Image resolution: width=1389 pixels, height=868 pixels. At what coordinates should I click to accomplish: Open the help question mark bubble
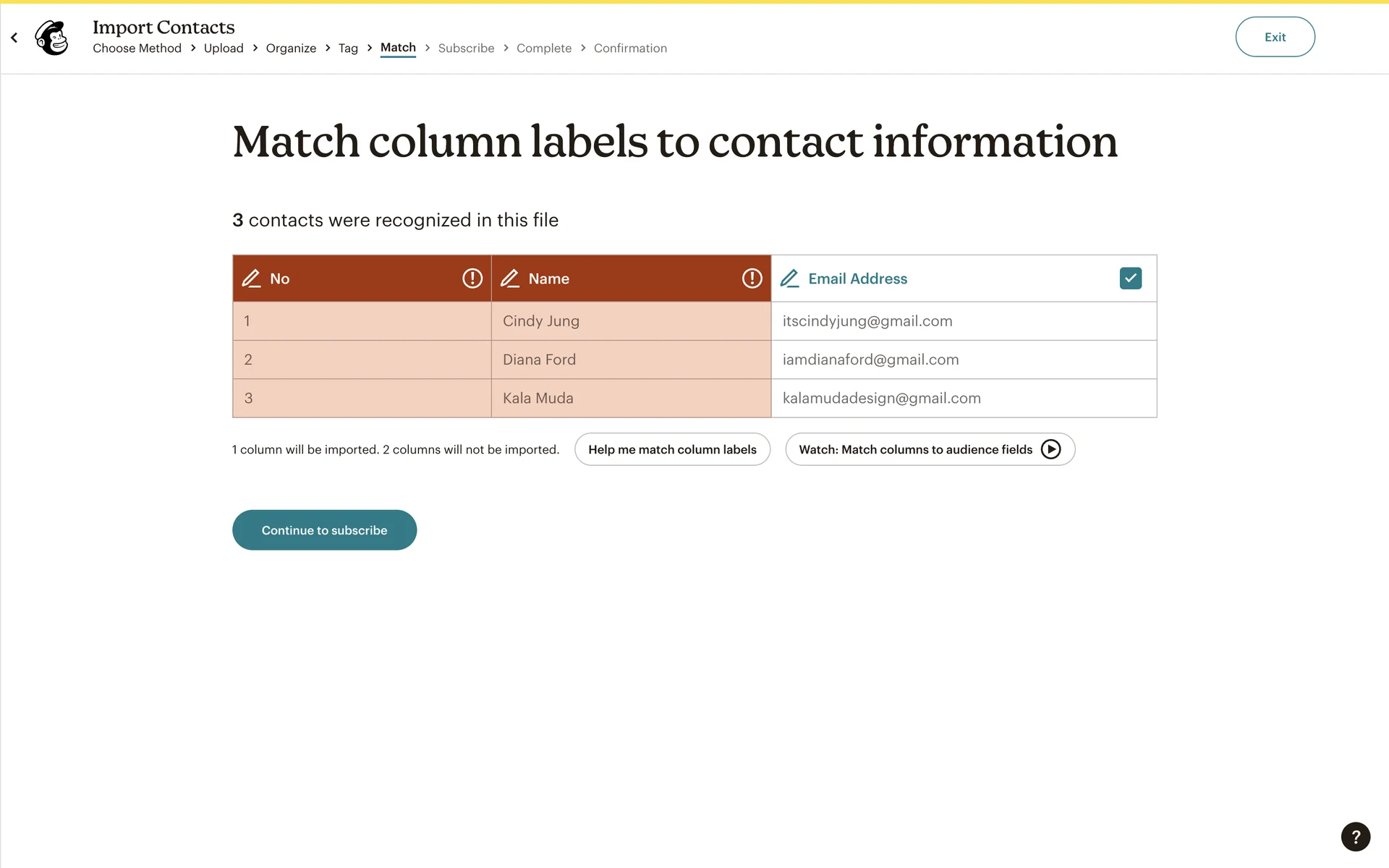point(1355,837)
